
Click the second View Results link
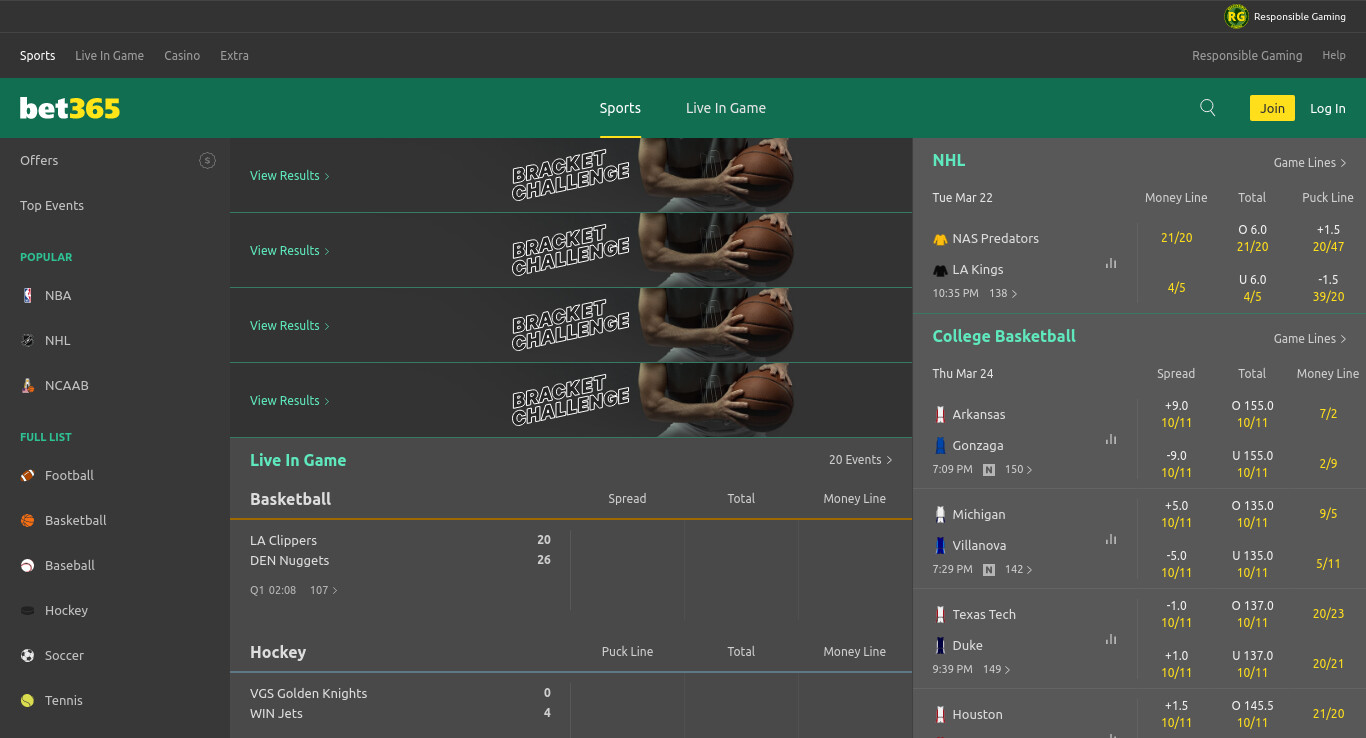(290, 250)
